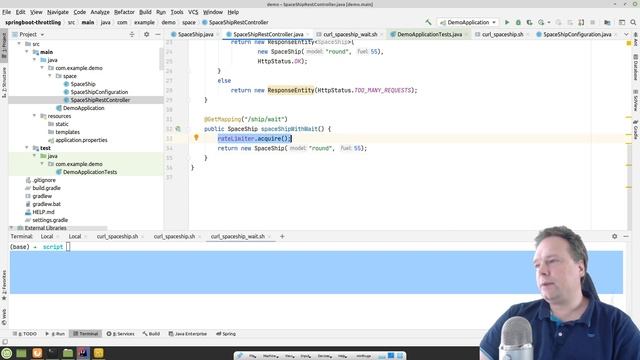Click the Build project hammer icon
Image resolution: width=640 pixels, height=360 pixels.
point(428,22)
